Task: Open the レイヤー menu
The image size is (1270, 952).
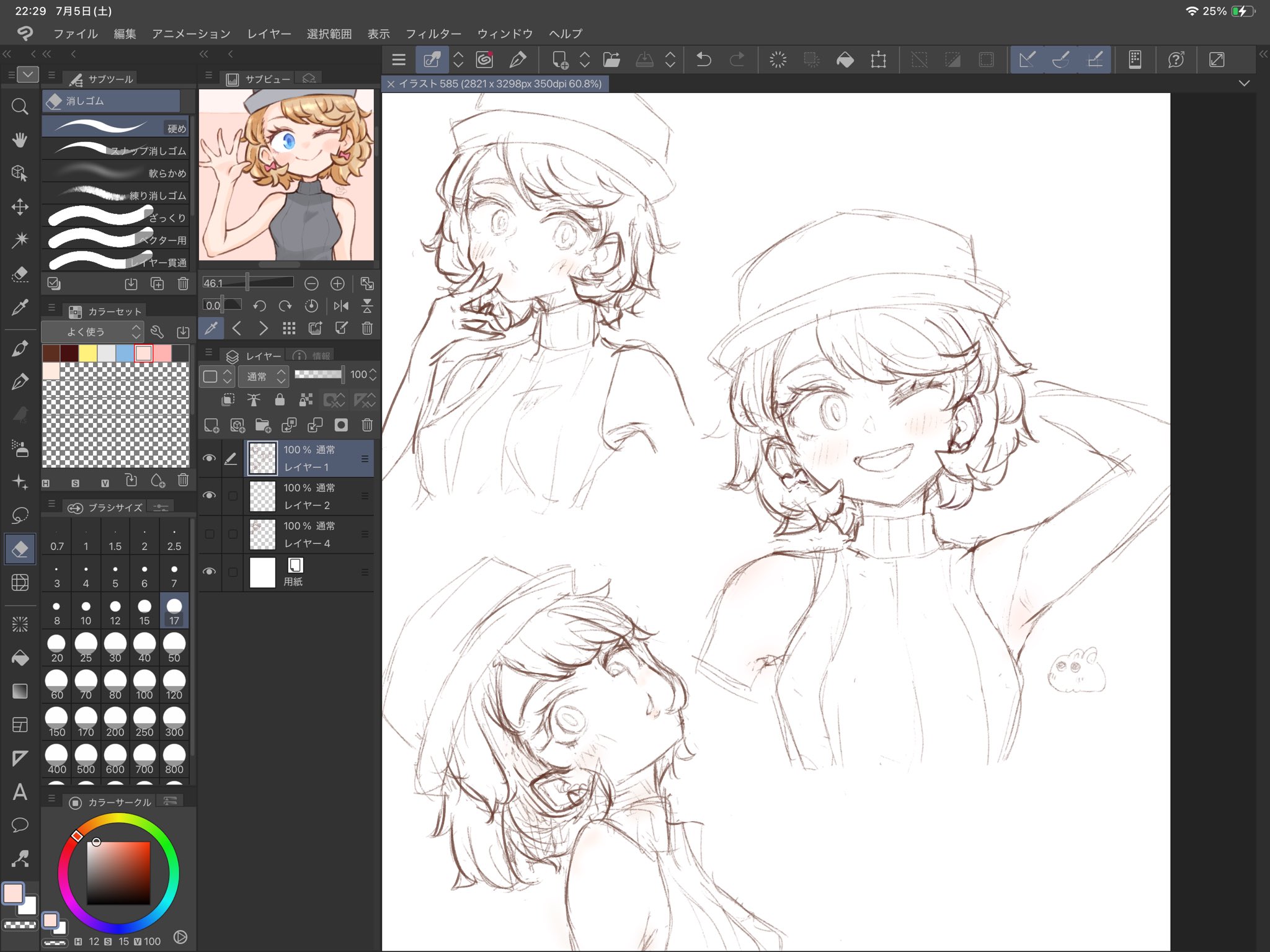Action: pyautogui.click(x=269, y=33)
